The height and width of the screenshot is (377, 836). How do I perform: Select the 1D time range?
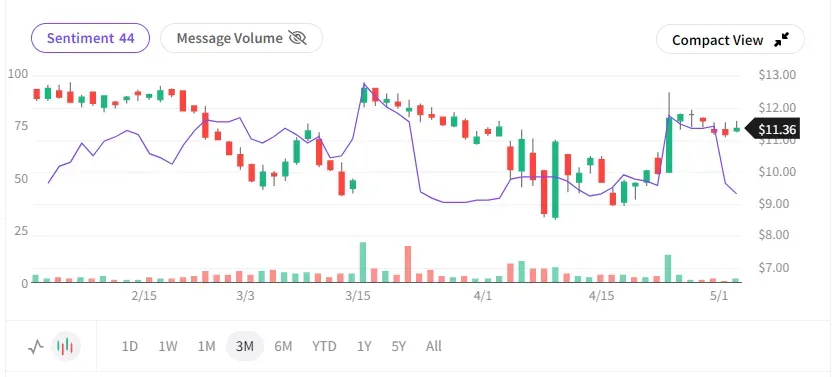130,347
